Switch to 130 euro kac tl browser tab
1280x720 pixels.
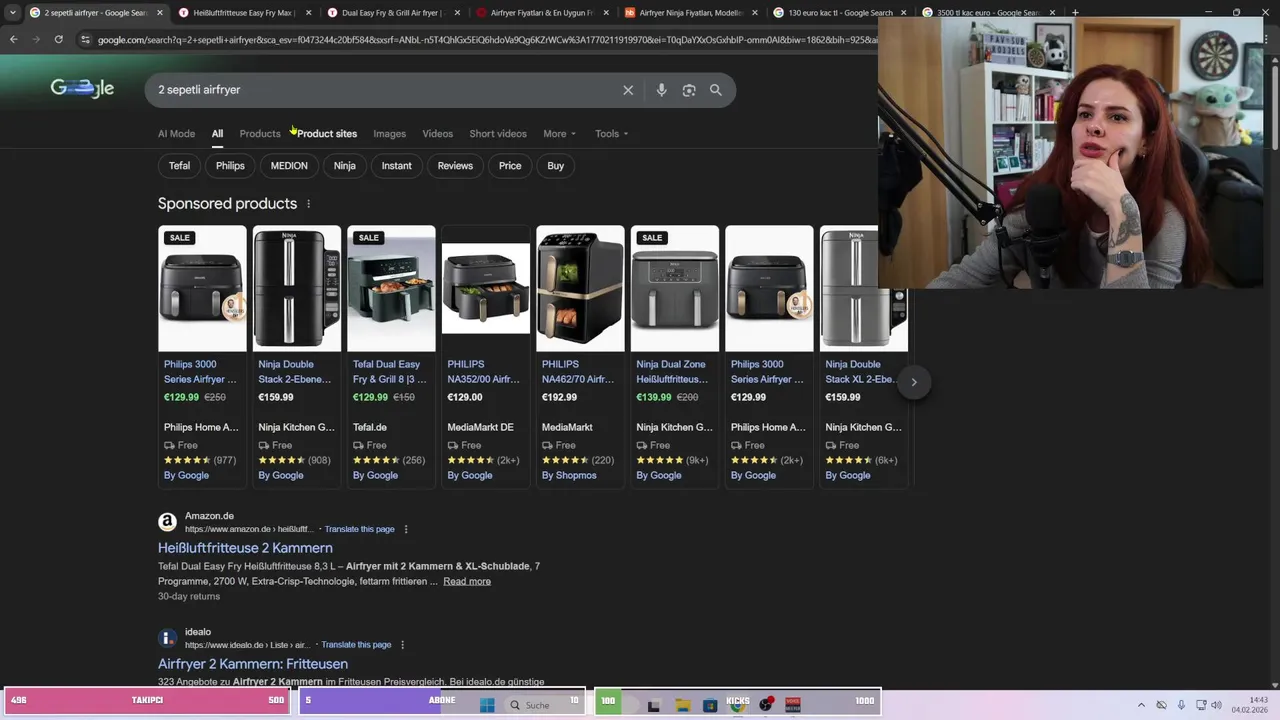840,13
